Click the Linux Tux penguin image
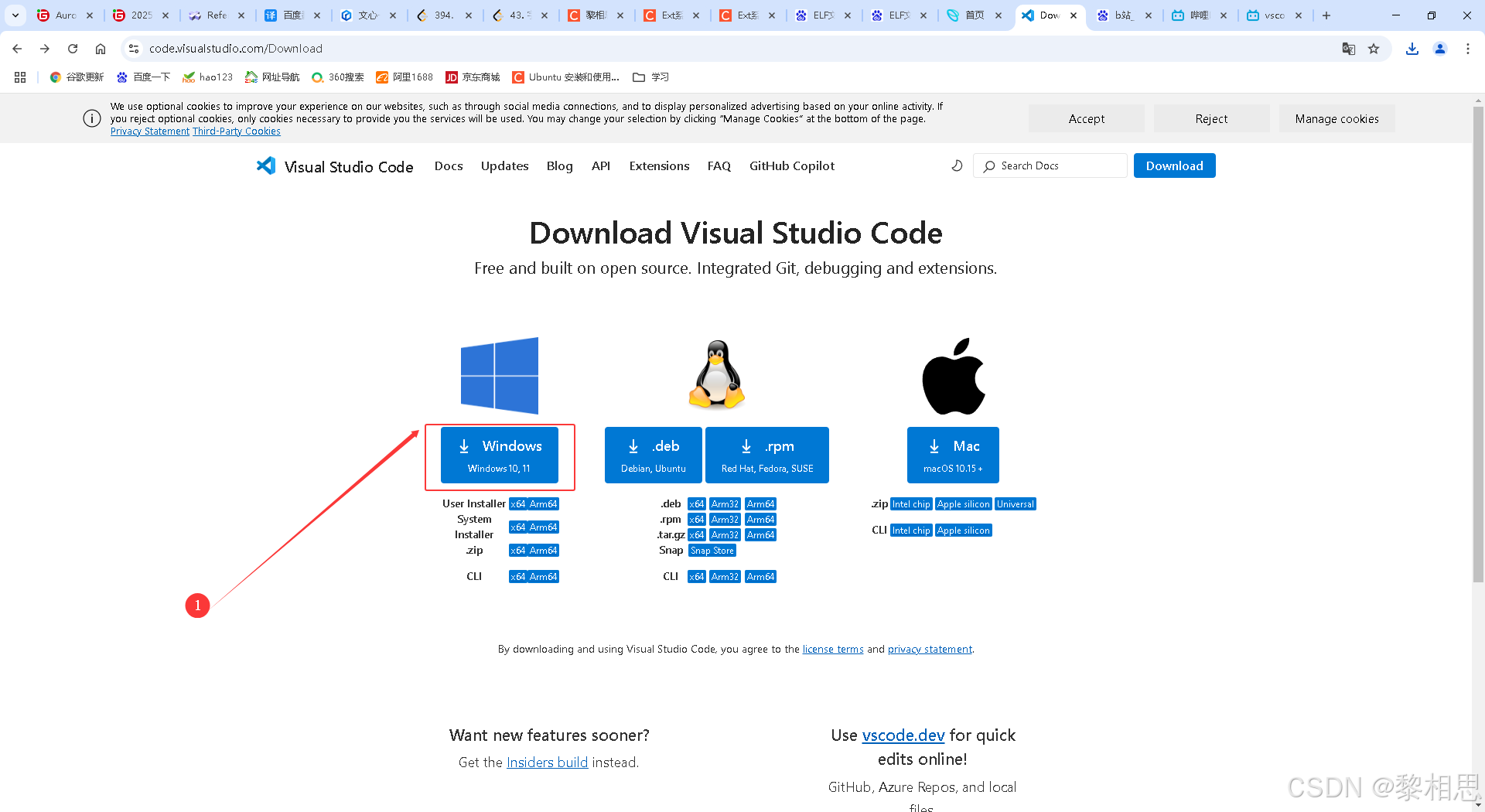Screen dimensions: 1485x812 pos(717,374)
